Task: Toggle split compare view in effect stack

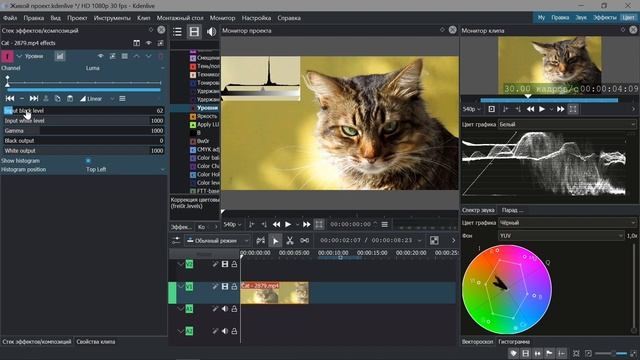Action: [136, 43]
